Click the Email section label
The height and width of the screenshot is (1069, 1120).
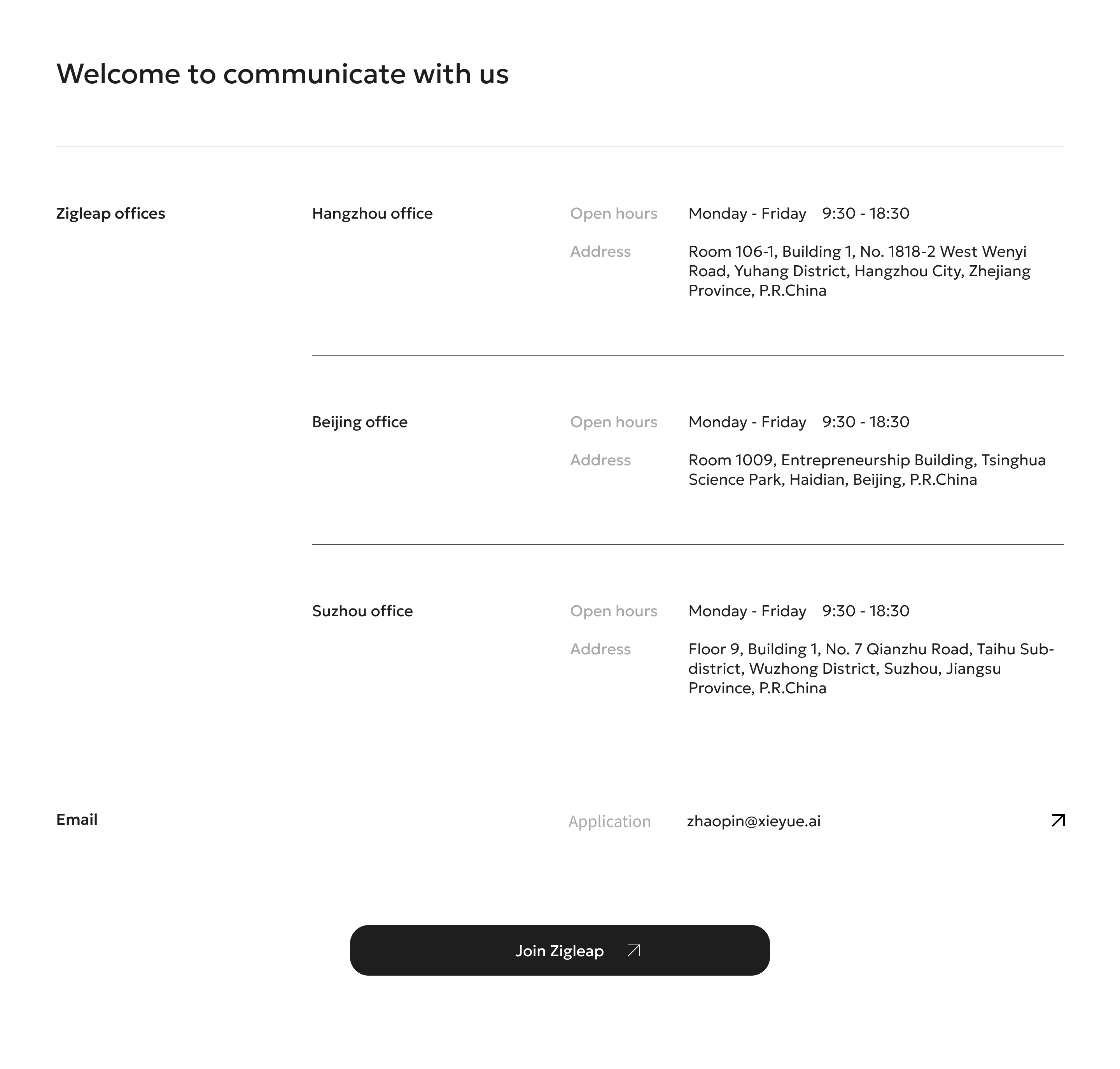pos(77,819)
